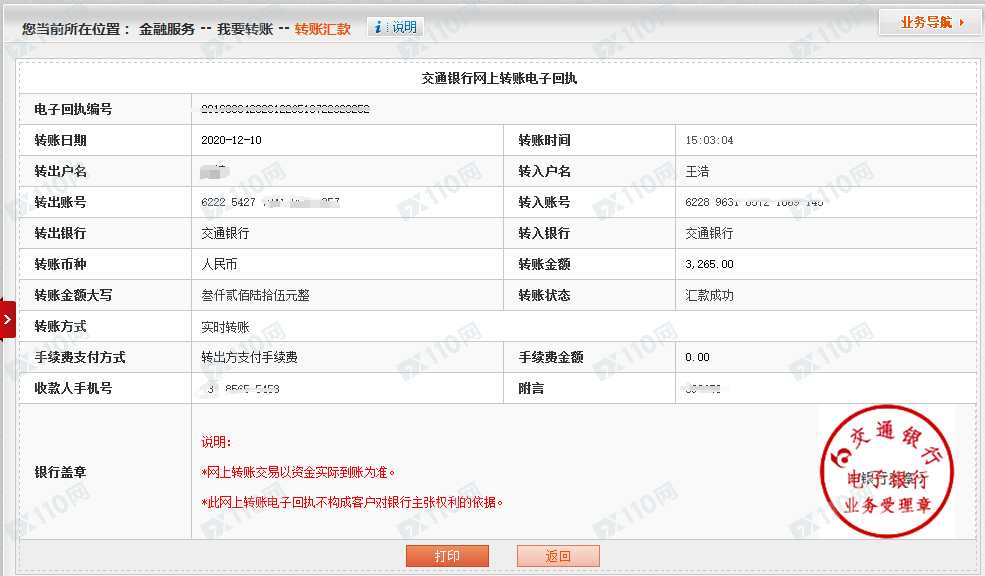Click the 电子回执编号 label

tap(73, 109)
